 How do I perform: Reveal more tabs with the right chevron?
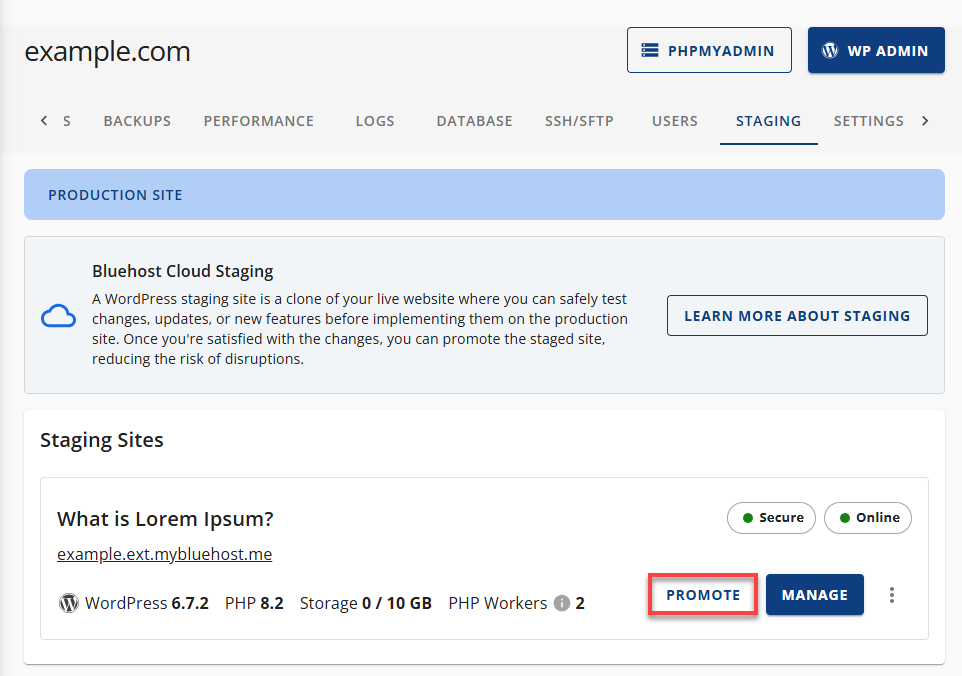click(x=924, y=120)
